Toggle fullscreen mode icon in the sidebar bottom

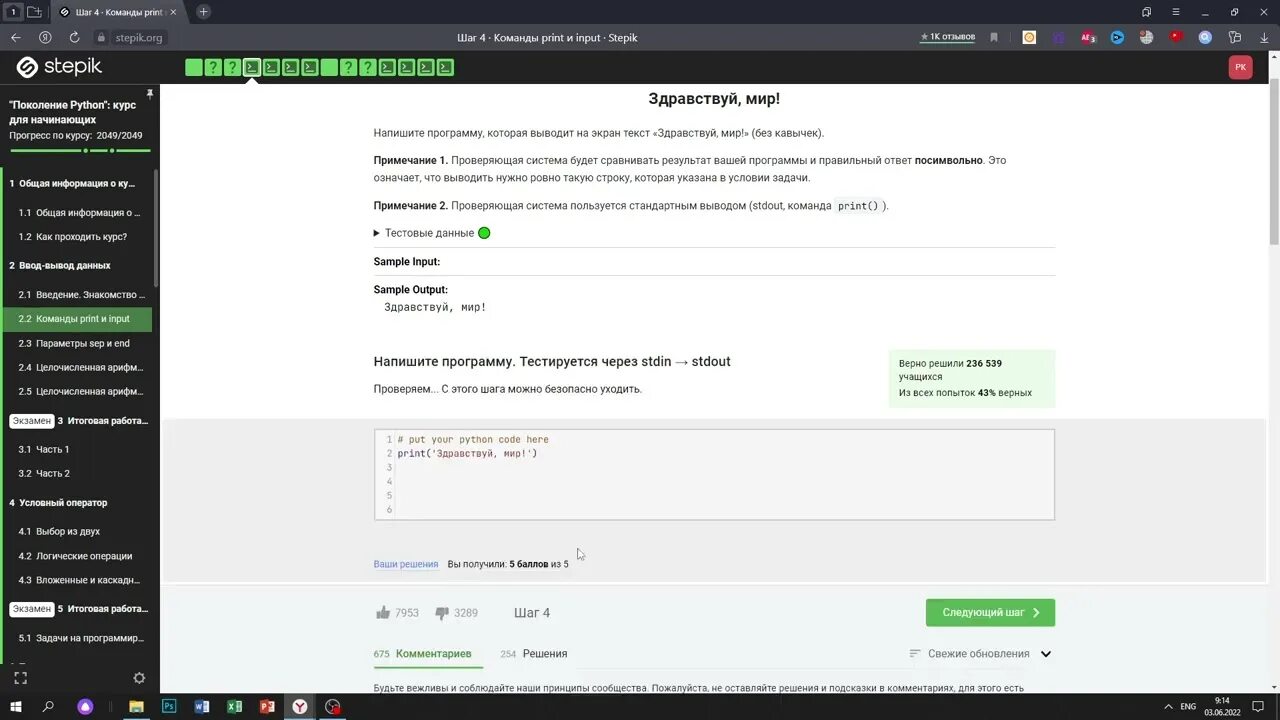tap(20, 677)
